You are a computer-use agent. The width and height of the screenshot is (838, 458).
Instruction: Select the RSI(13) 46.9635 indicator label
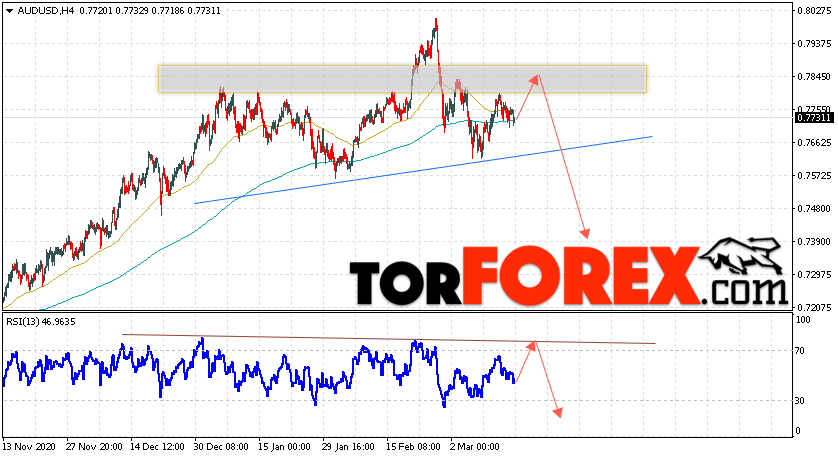41,322
